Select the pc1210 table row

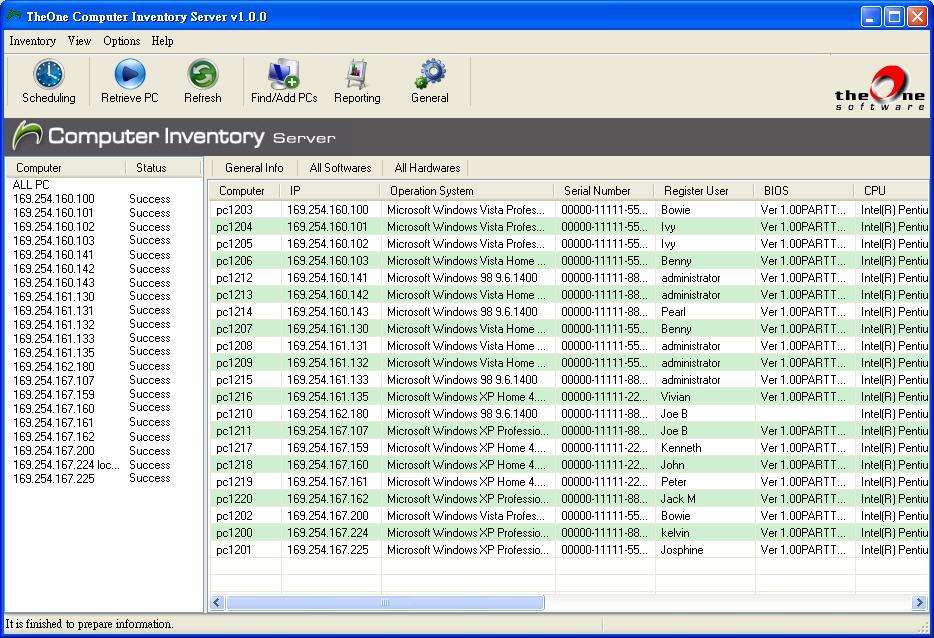pyautogui.click(x=571, y=413)
